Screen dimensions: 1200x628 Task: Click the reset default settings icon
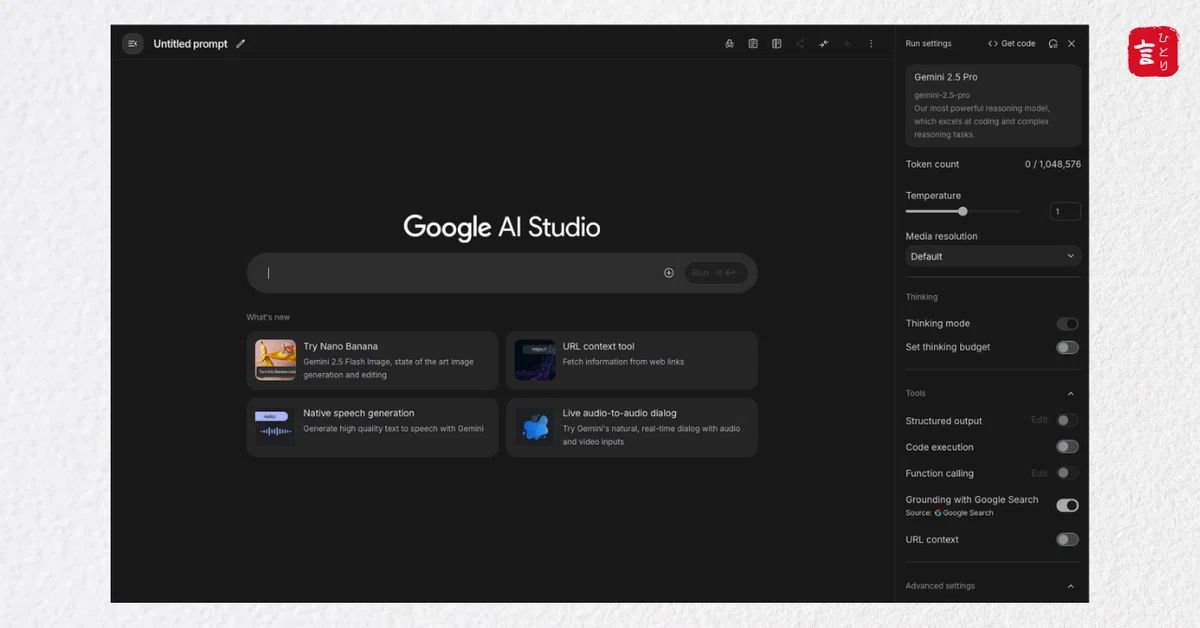tap(1053, 44)
